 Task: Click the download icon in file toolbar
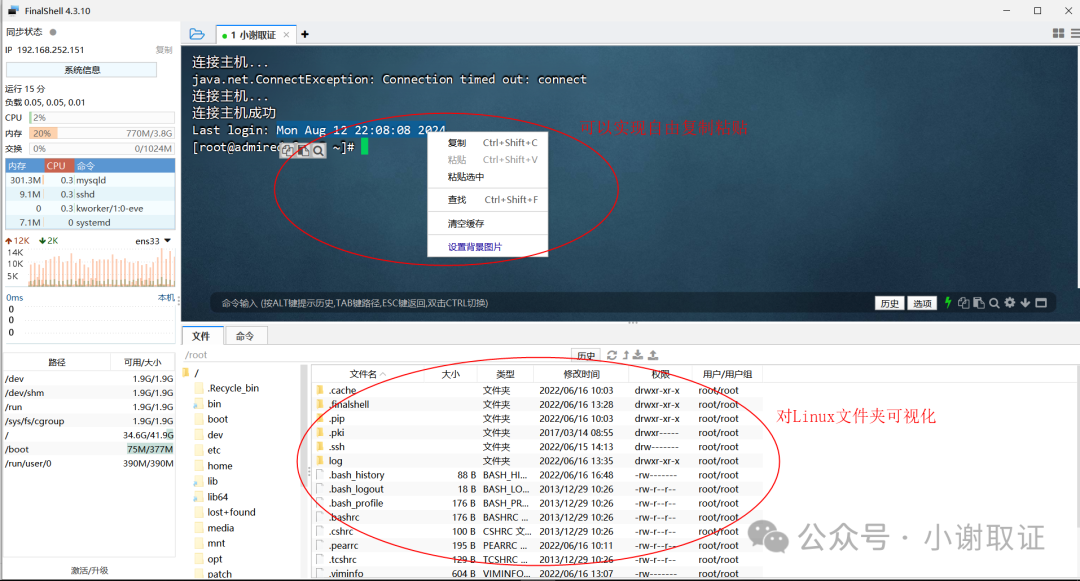point(638,355)
